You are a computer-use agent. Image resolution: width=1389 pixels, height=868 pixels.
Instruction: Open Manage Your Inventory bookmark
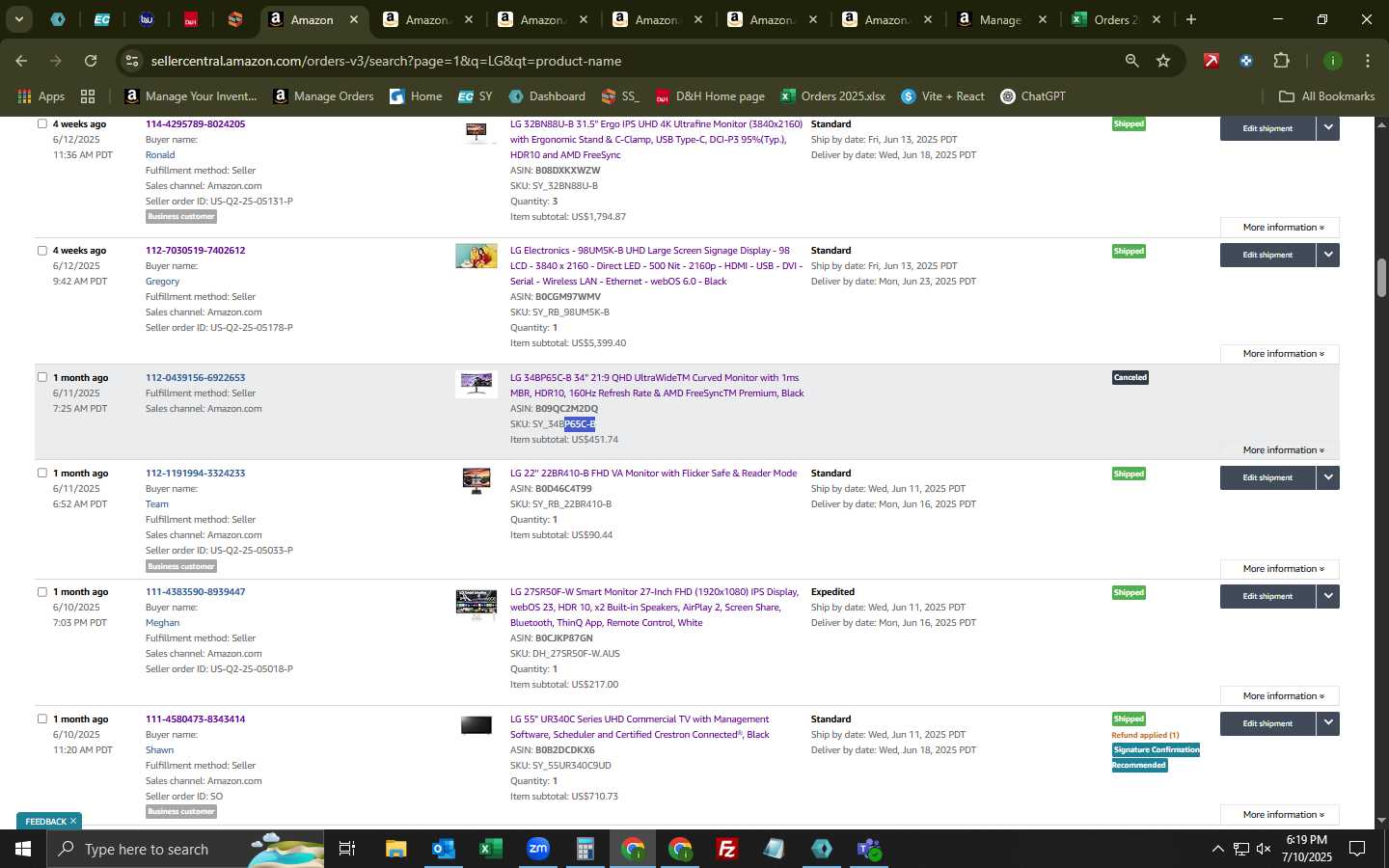tap(191, 96)
